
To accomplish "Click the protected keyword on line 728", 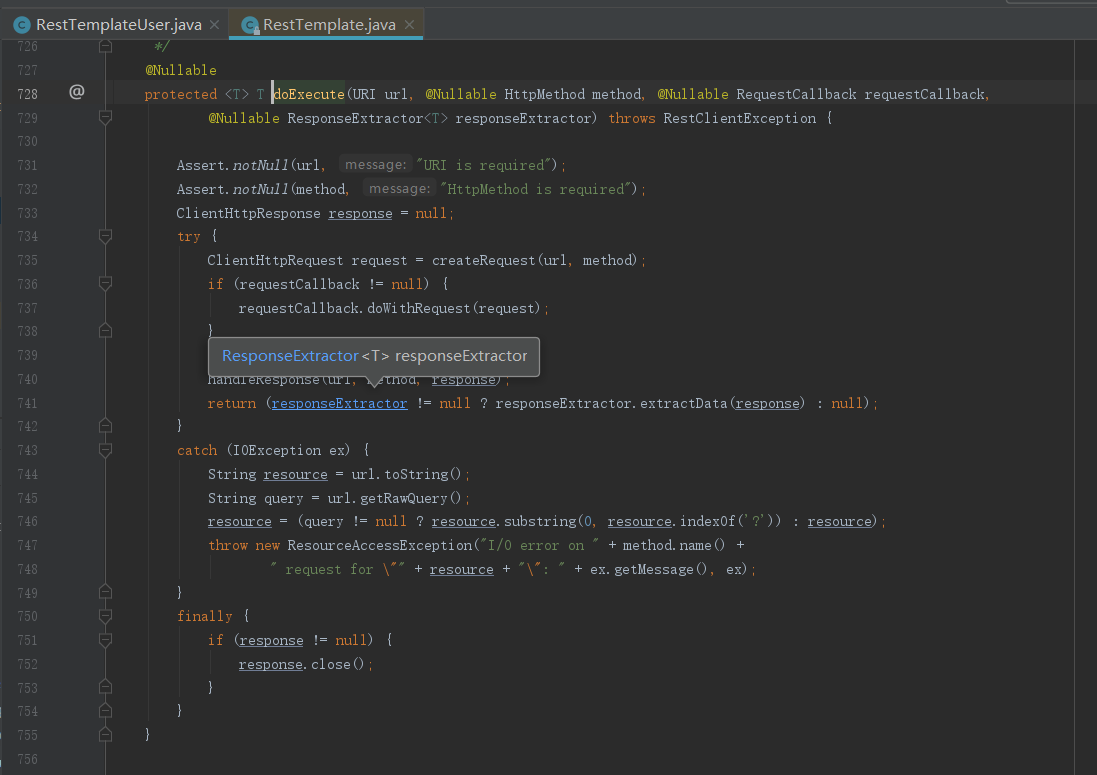I will (x=181, y=94).
